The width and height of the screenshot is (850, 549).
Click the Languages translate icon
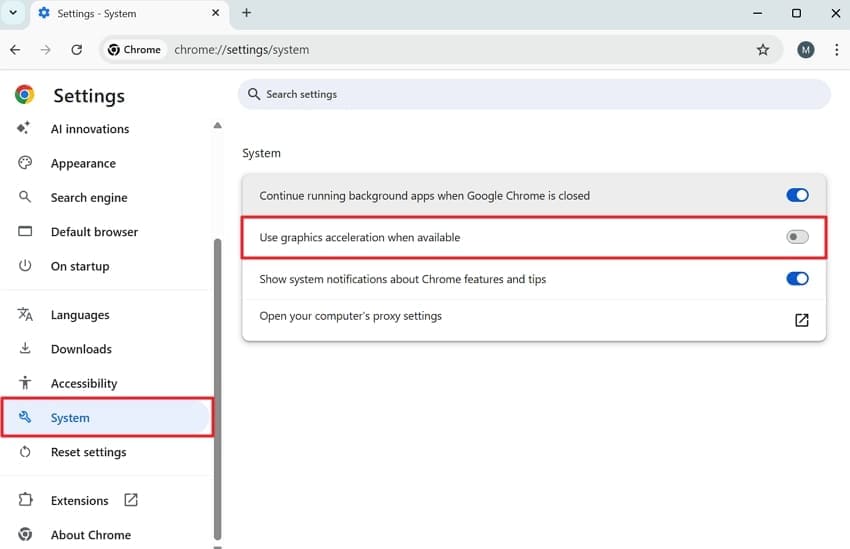[x=25, y=314]
